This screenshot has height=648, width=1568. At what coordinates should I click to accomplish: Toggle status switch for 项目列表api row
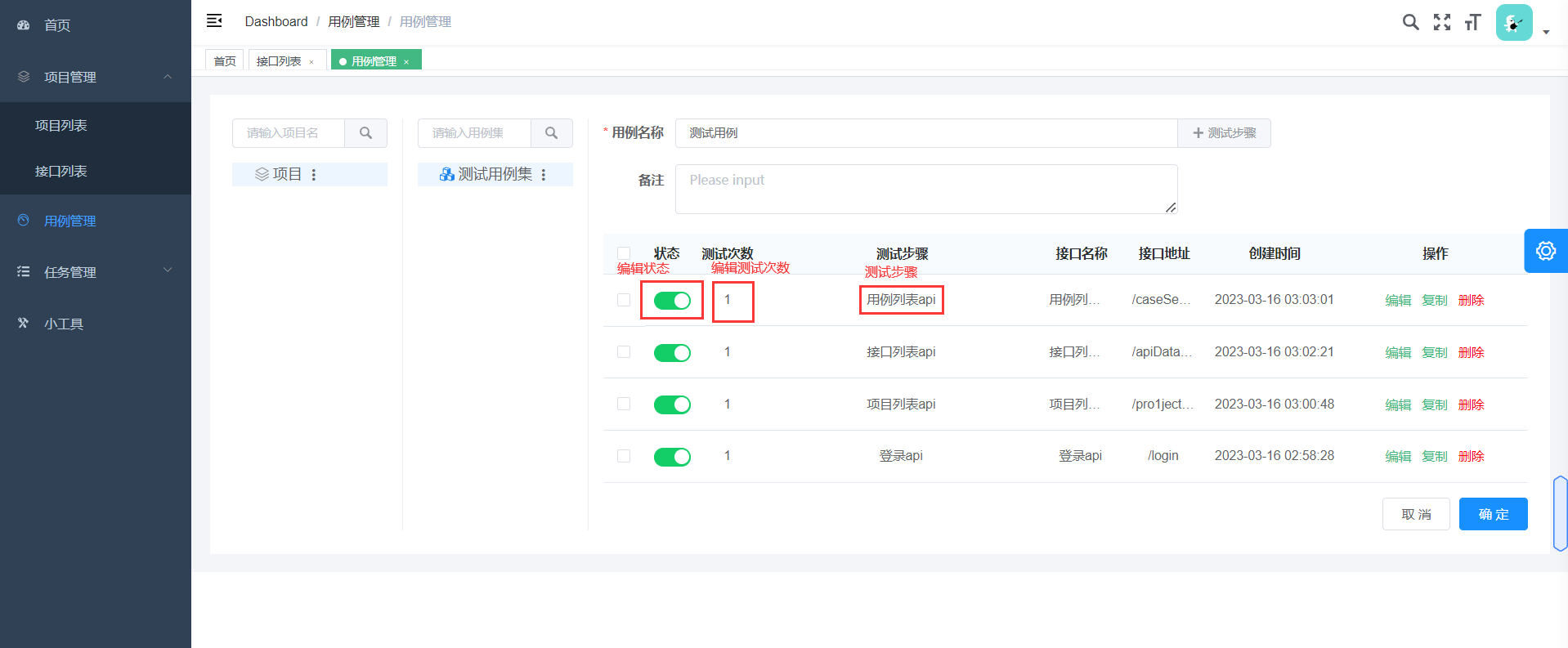point(672,404)
